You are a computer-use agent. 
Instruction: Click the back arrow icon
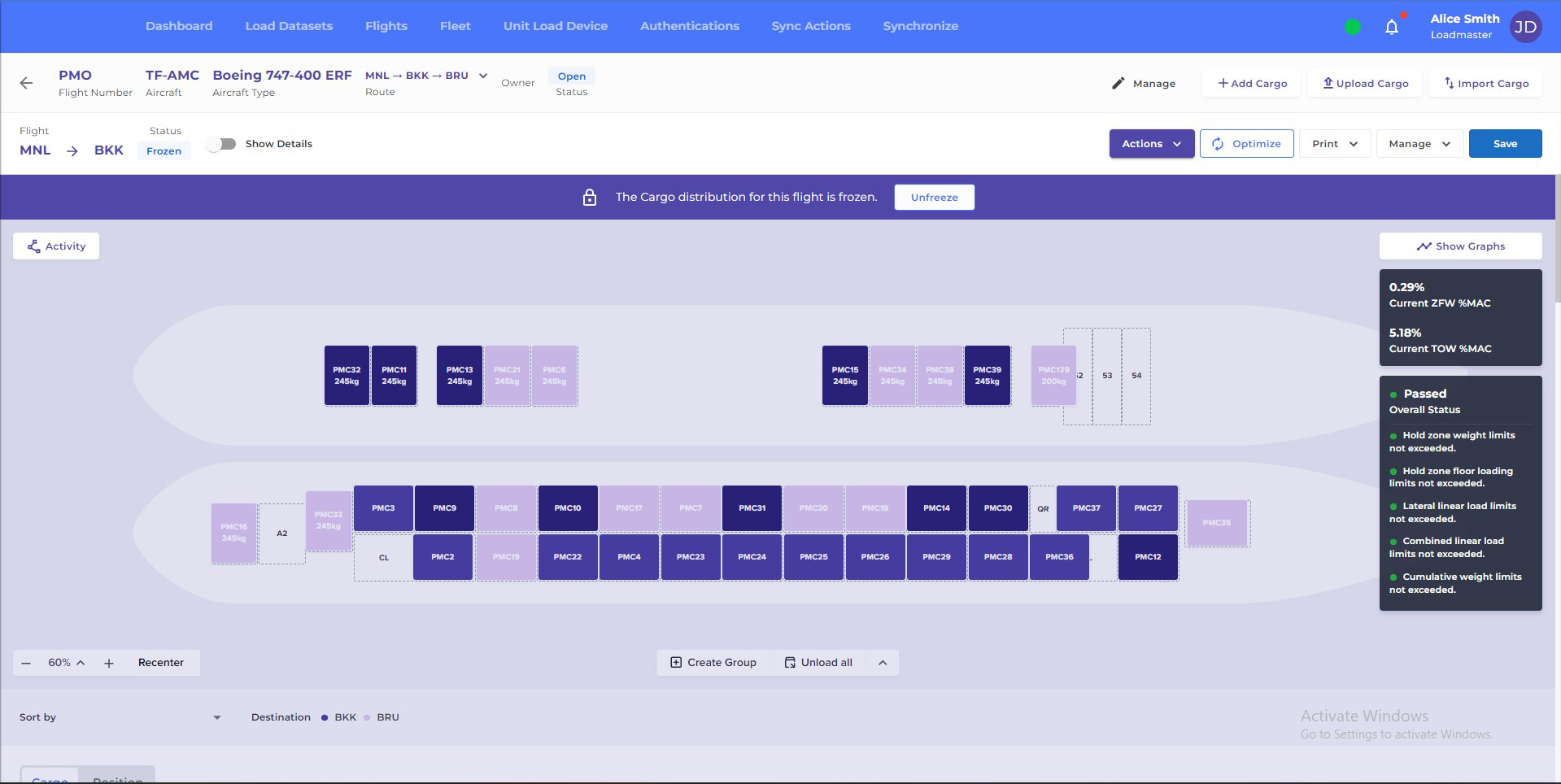[x=26, y=83]
